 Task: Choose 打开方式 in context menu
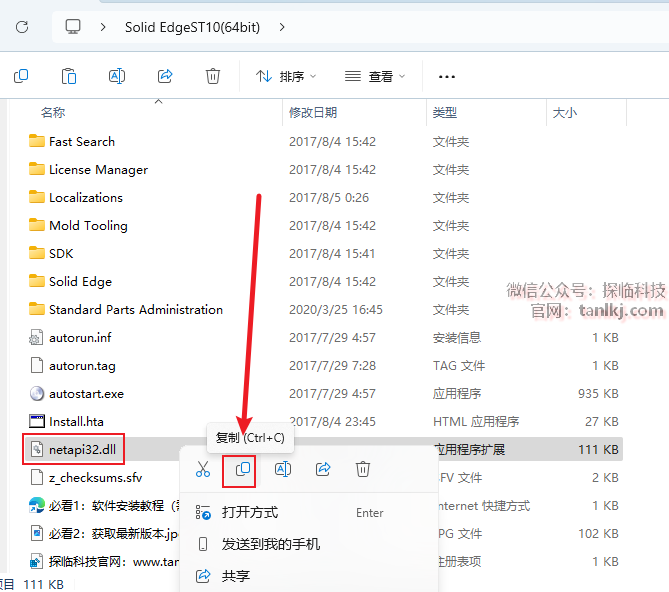tap(309, 512)
